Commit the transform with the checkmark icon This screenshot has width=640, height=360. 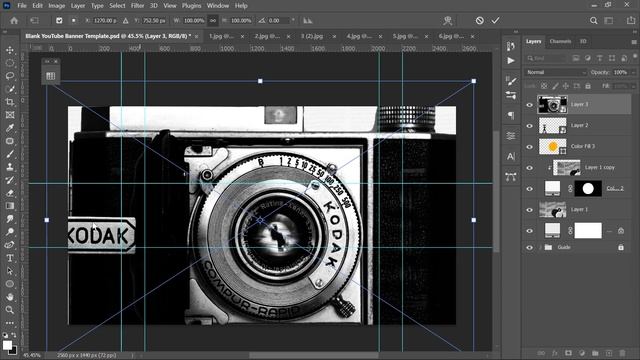point(495,20)
